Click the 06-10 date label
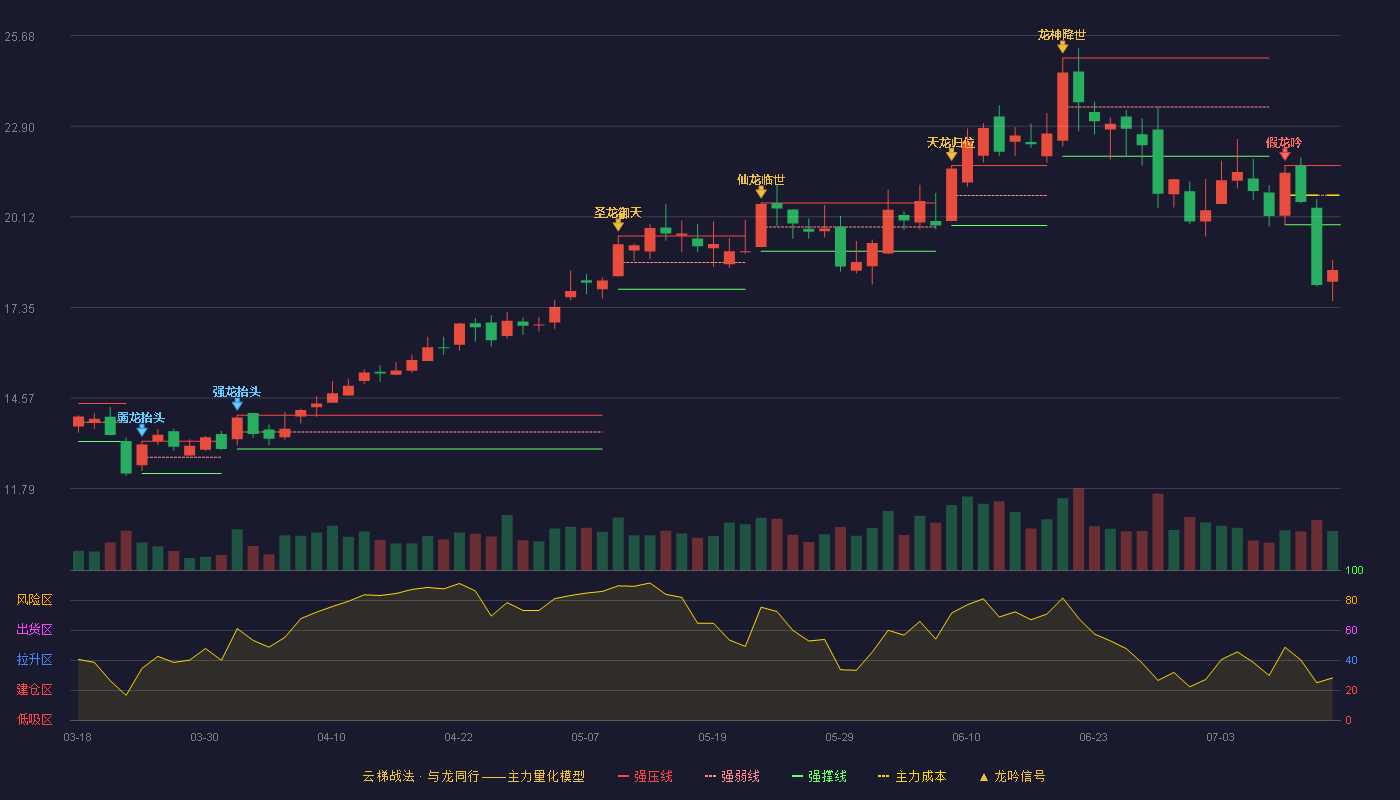Screen dimensions: 1400x800 (966, 737)
